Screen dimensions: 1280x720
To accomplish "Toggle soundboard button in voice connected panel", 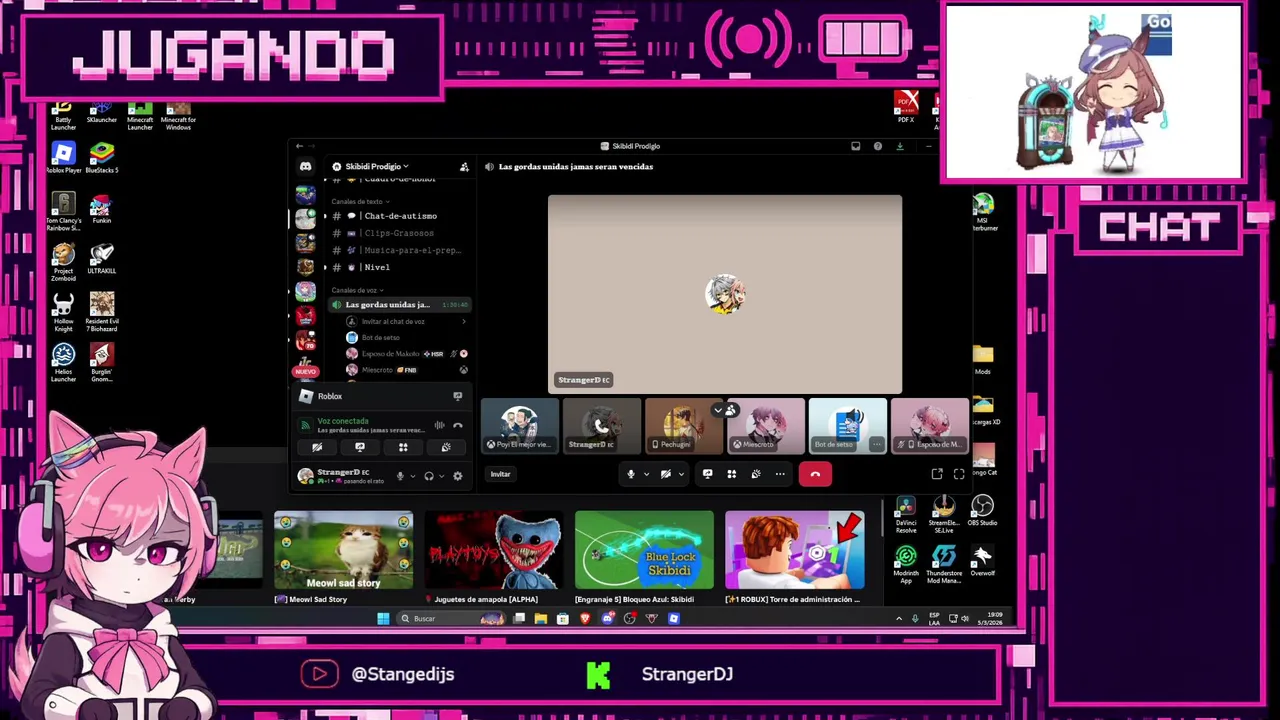I will click(446, 447).
